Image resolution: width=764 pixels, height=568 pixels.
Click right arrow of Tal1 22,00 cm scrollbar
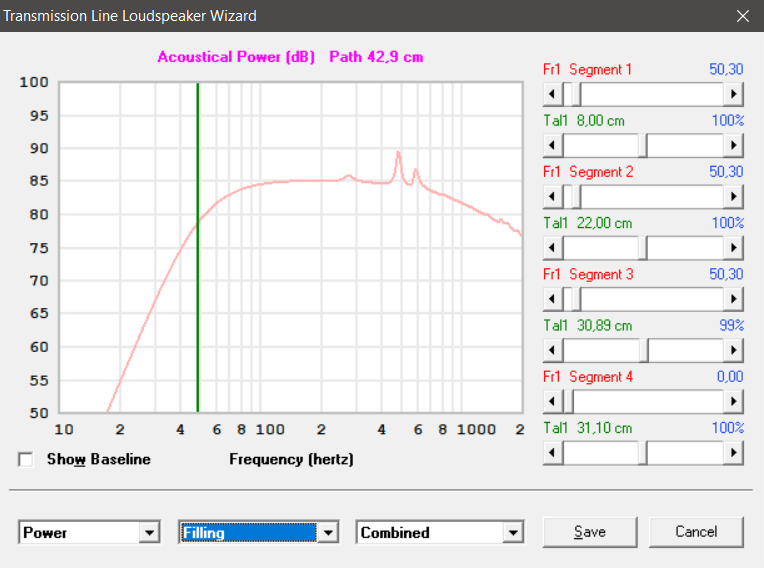point(733,247)
